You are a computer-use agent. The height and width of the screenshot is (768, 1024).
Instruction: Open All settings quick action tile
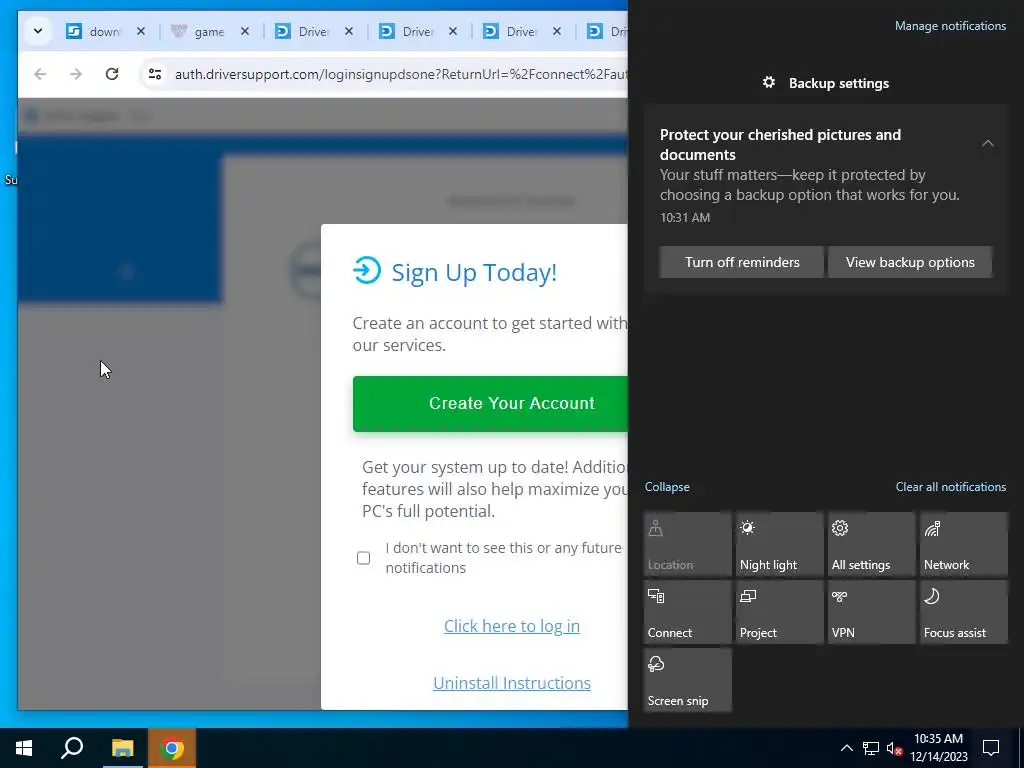[x=872, y=544]
